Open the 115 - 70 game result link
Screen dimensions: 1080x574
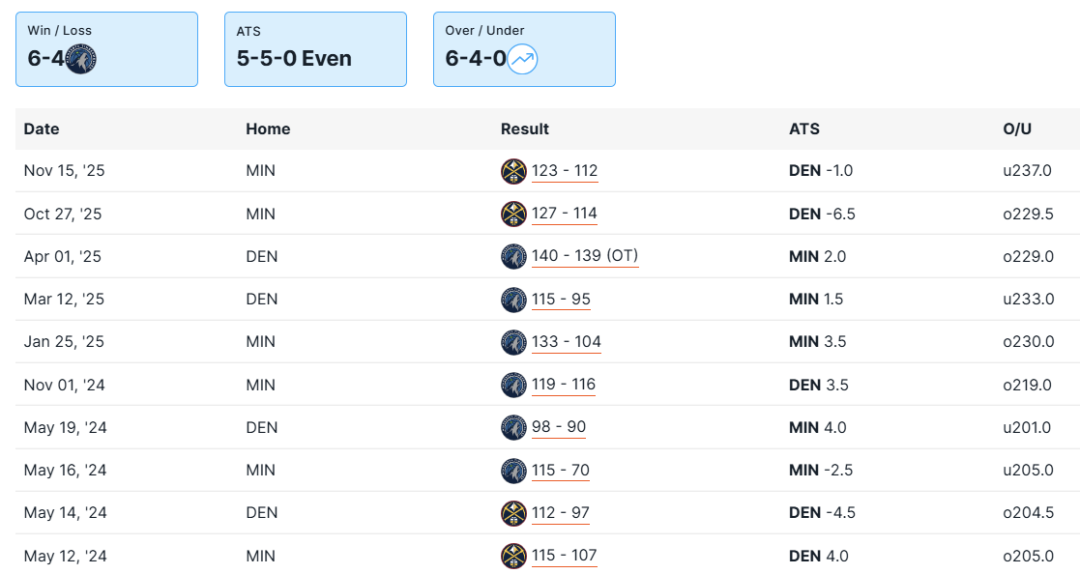tap(559, 470)
